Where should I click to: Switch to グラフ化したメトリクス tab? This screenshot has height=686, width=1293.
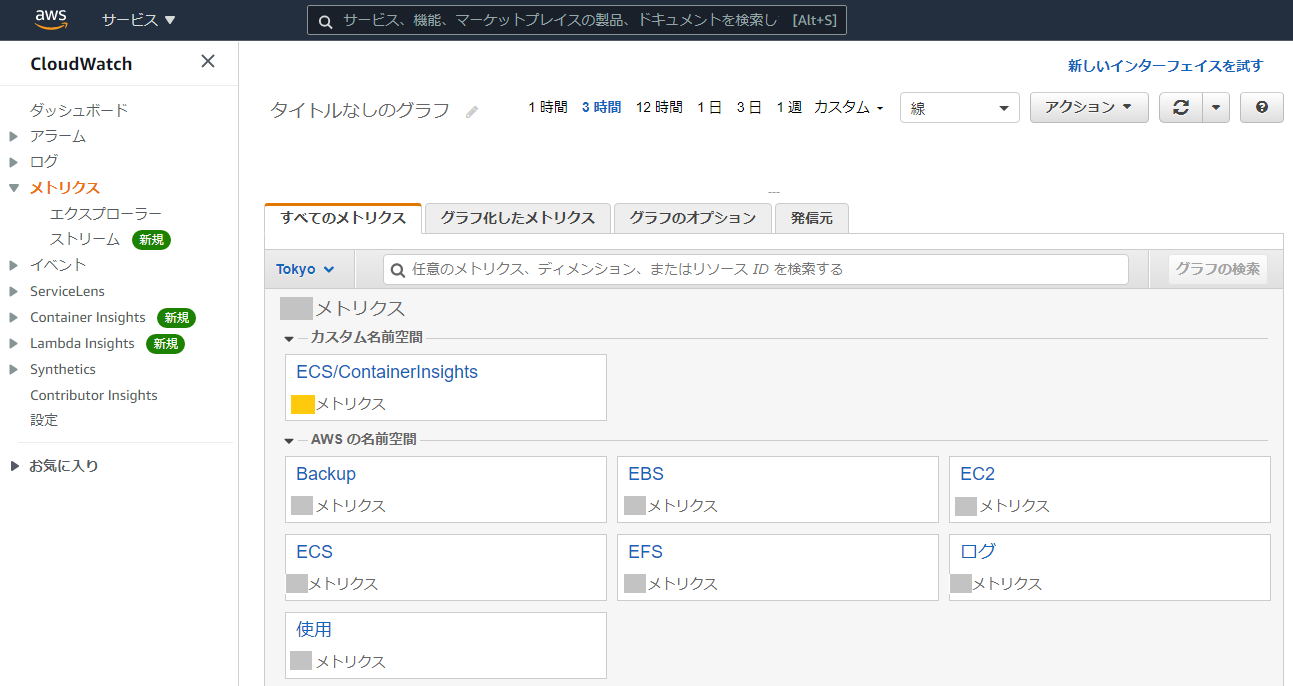tap(518, 218)
